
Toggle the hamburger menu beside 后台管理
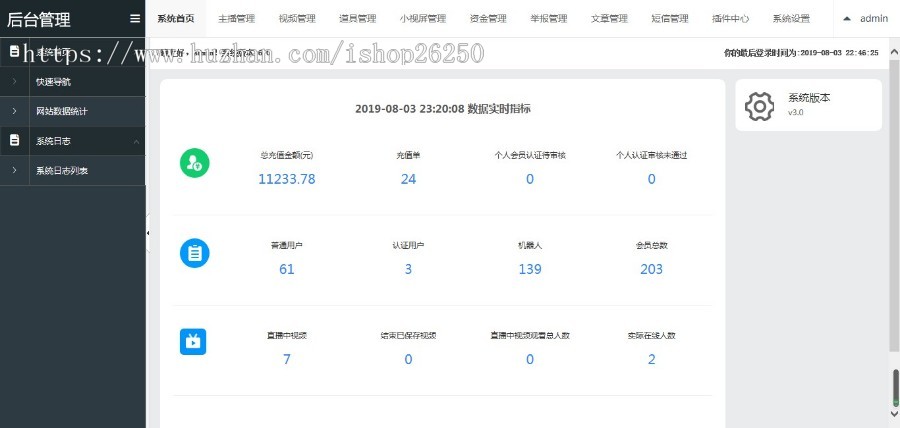135,18
